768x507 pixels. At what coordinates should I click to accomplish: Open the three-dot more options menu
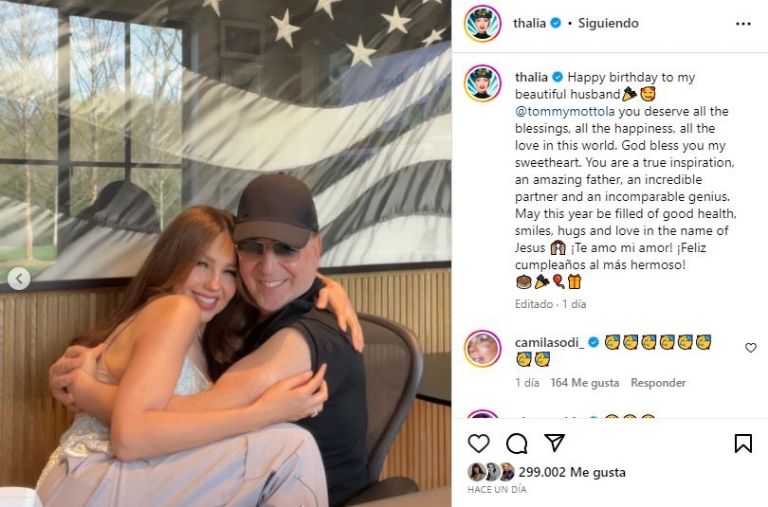(x=743, y=24)
